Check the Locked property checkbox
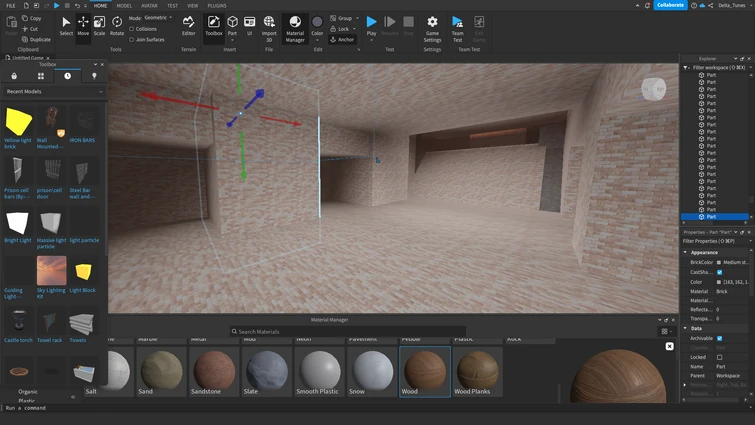 (719, 357)
